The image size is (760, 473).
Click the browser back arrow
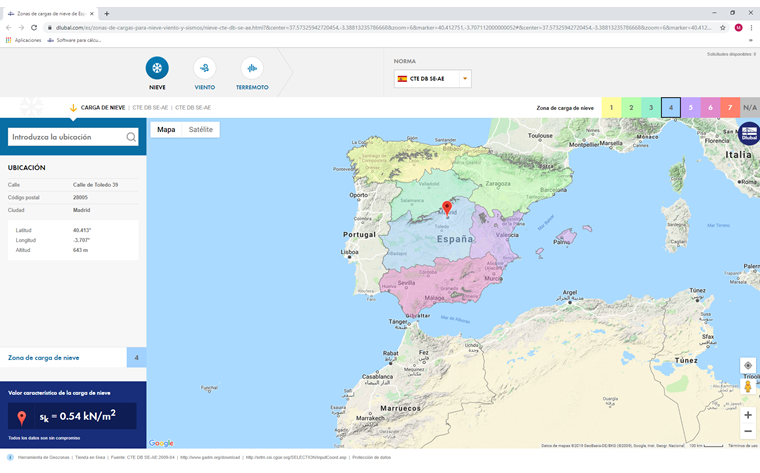[9, 28]
